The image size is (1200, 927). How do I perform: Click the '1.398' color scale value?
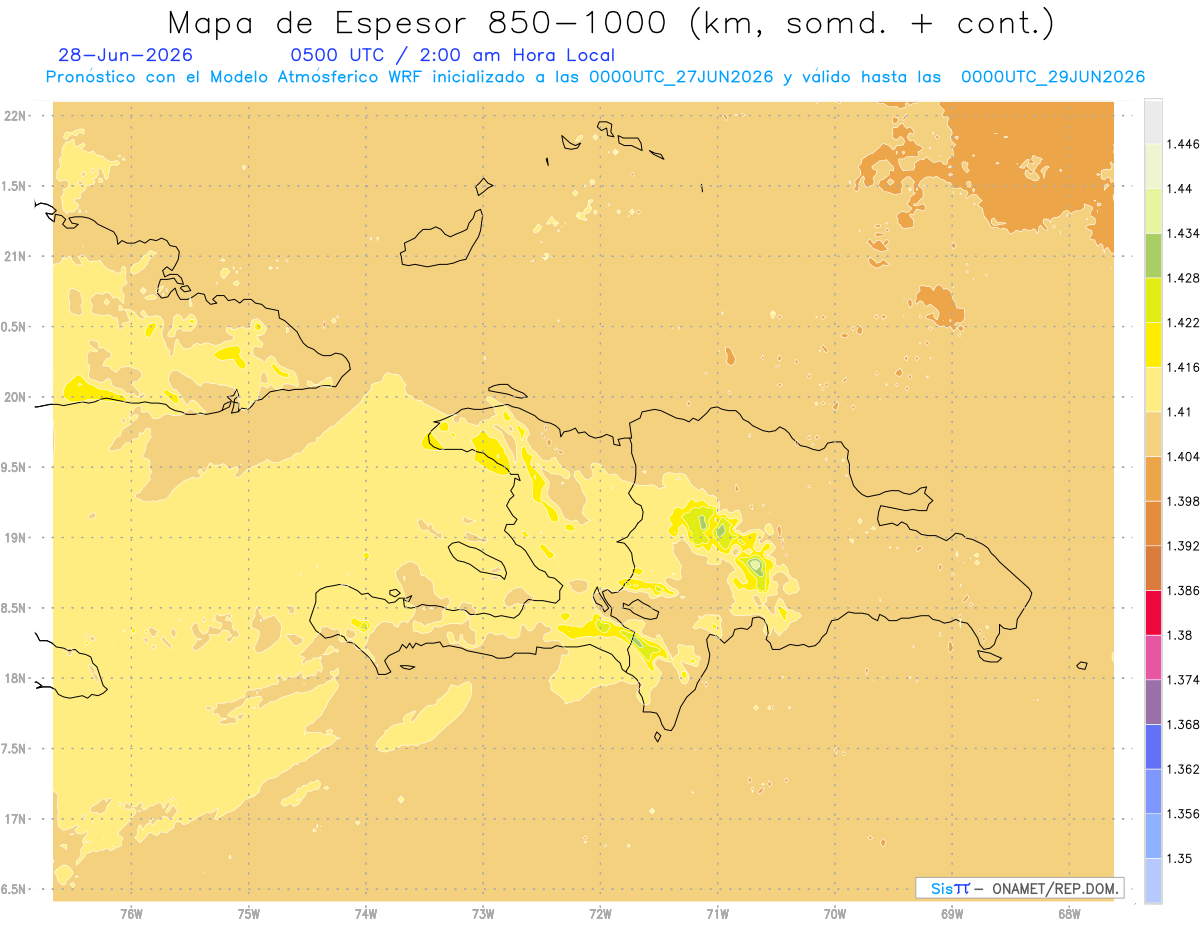(x=1183, y=501)
